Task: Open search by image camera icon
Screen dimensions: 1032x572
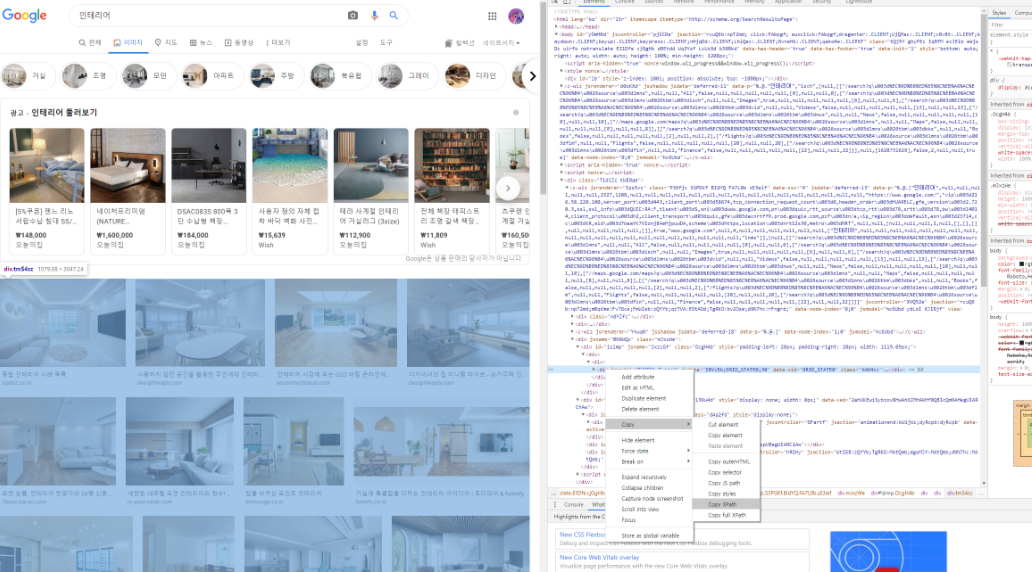Action: [353, 15]
